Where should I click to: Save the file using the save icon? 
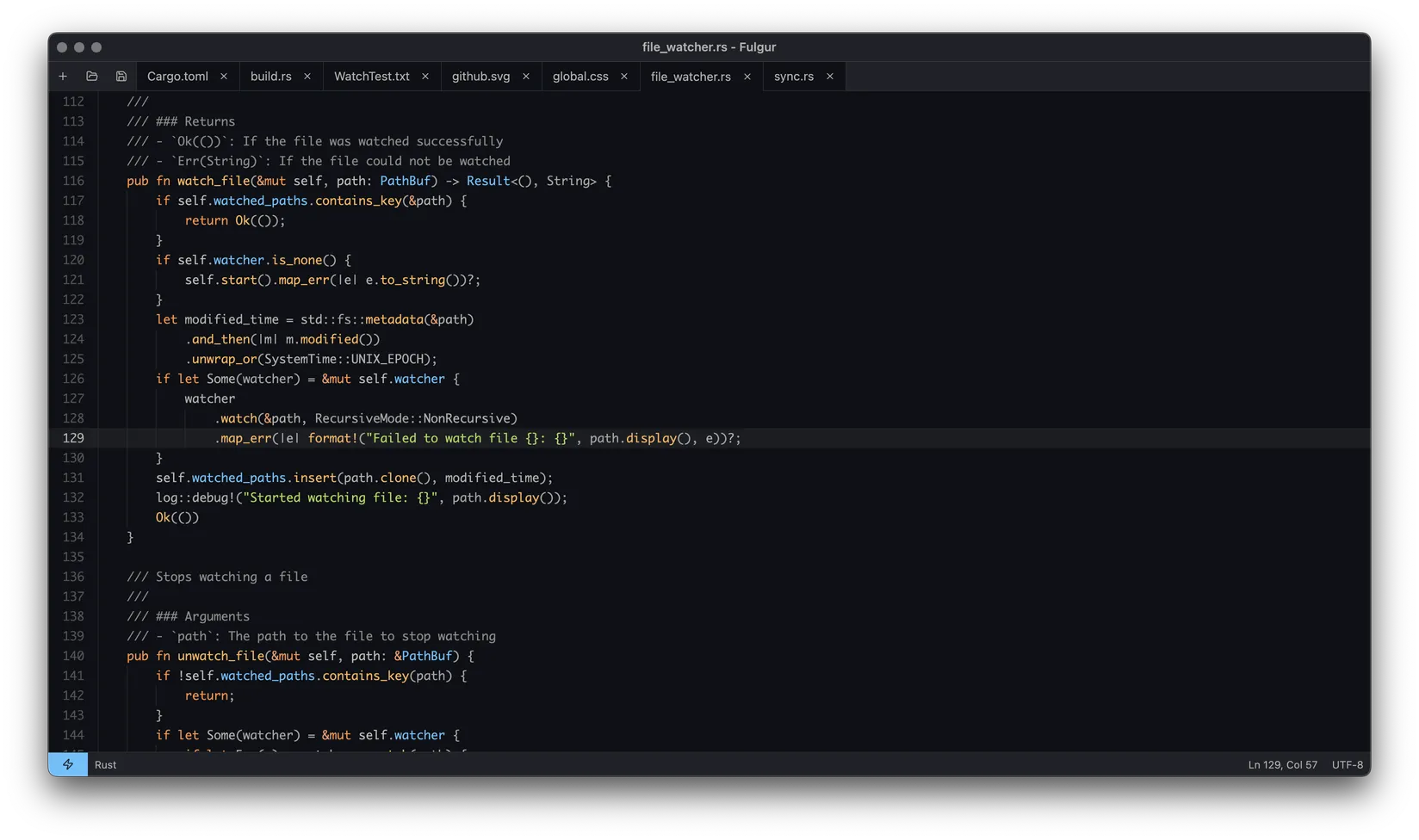click(x=121, y=77)
